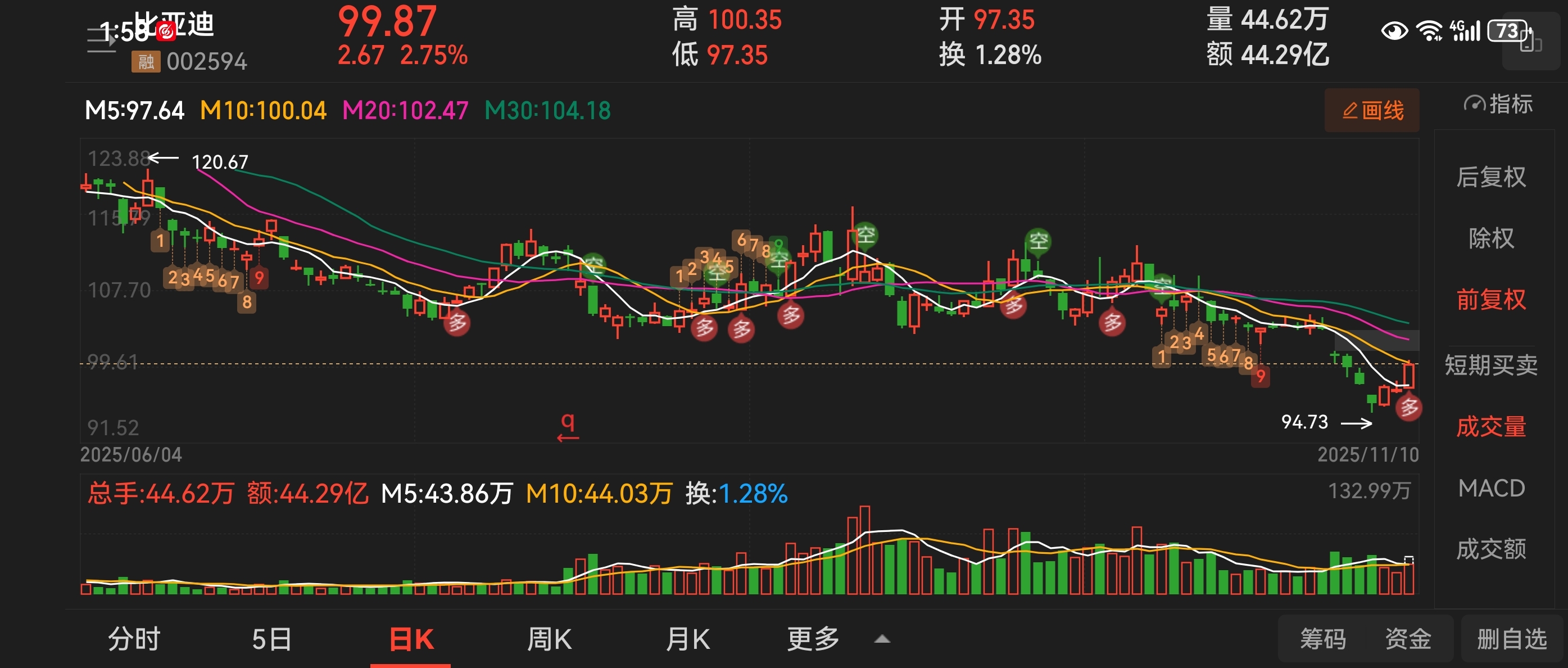Viewport: 1568px width, 668px height.
Task: Open the 画线 drawing tool
Action: 1371,110
